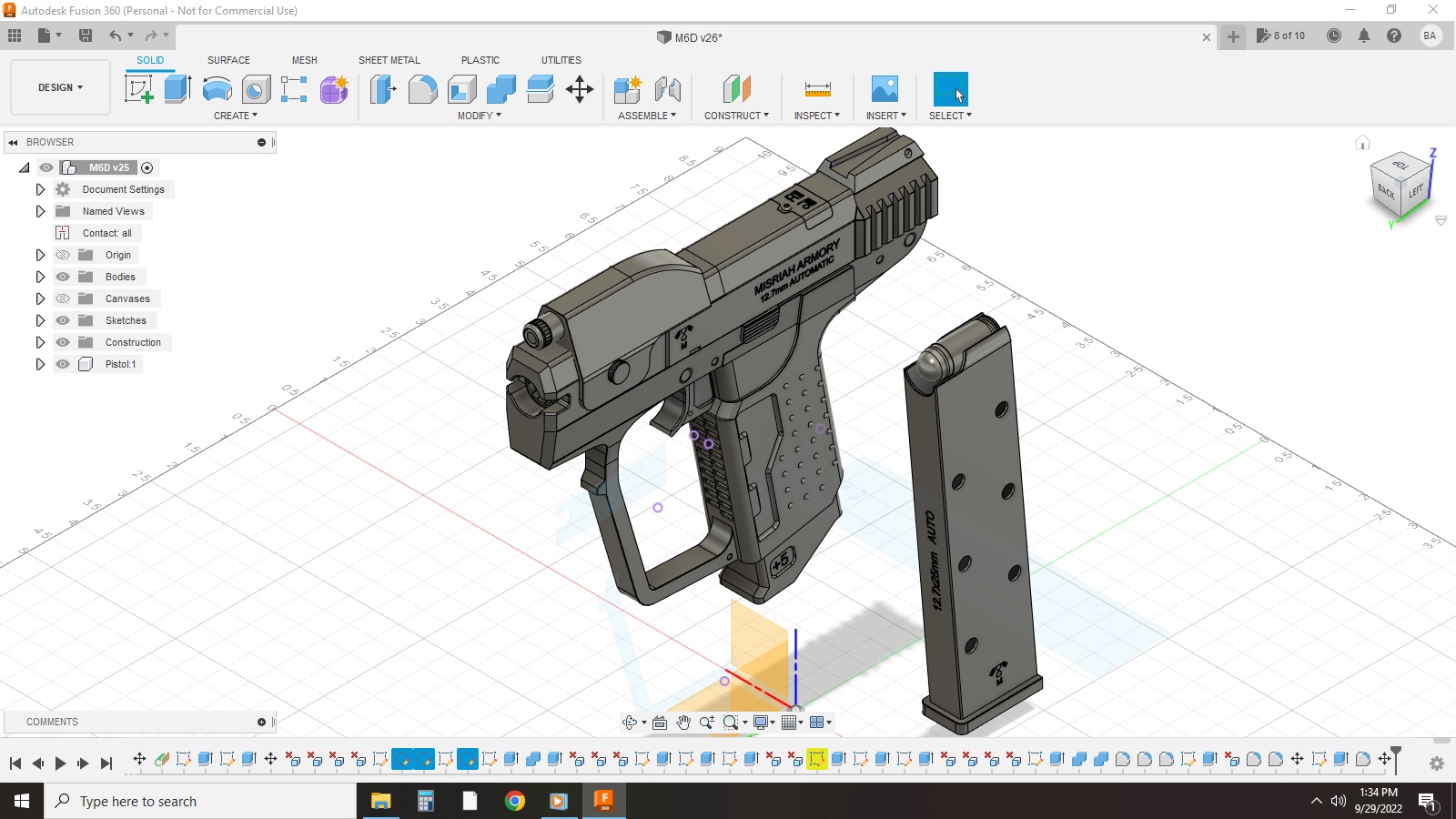Open the Job Status clock icon

tap(1333, 35)
